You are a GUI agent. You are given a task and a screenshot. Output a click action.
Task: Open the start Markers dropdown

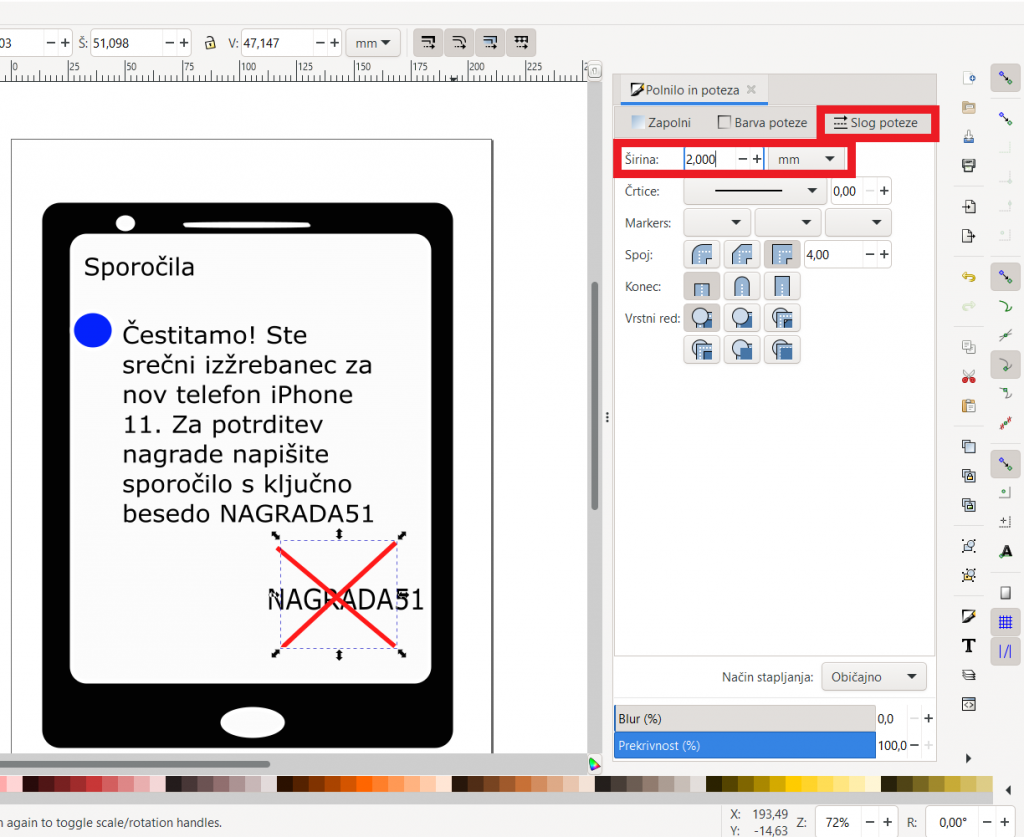tap(718, 223)
